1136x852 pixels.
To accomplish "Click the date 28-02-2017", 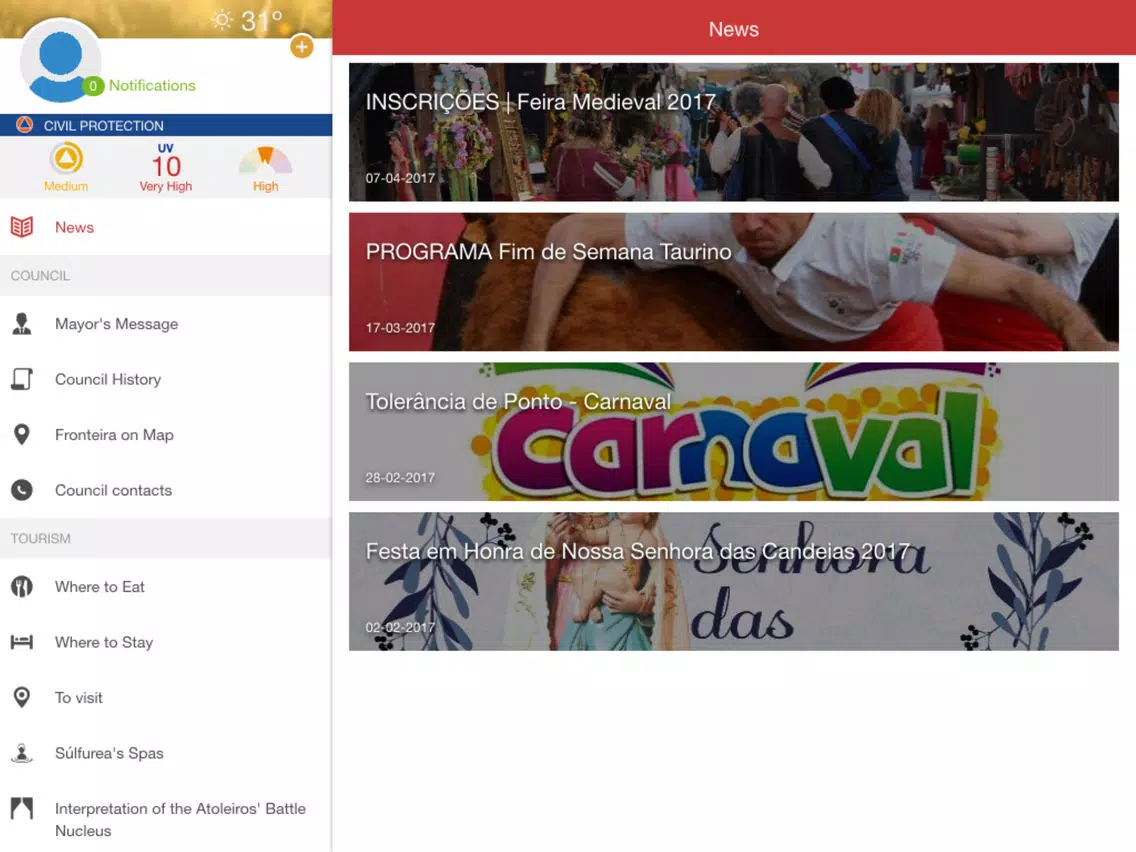I will click(x=400, y=478).
